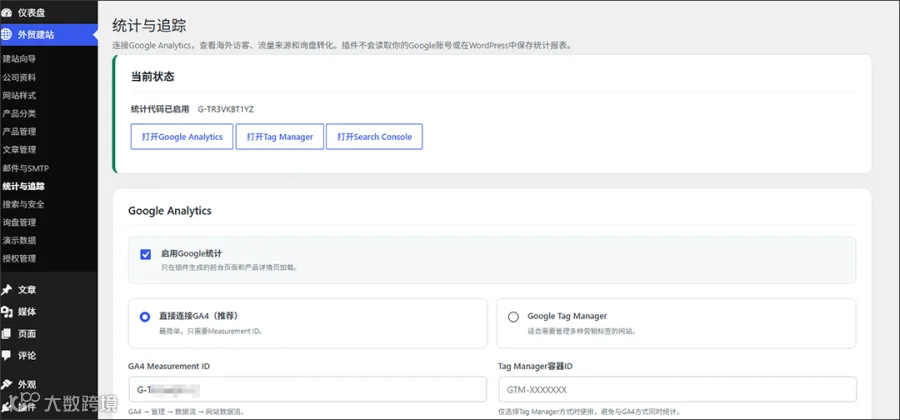Click the media icon next to 媒体
The height and width of the screenshot is (420, 900).
(x=7, y=312)
